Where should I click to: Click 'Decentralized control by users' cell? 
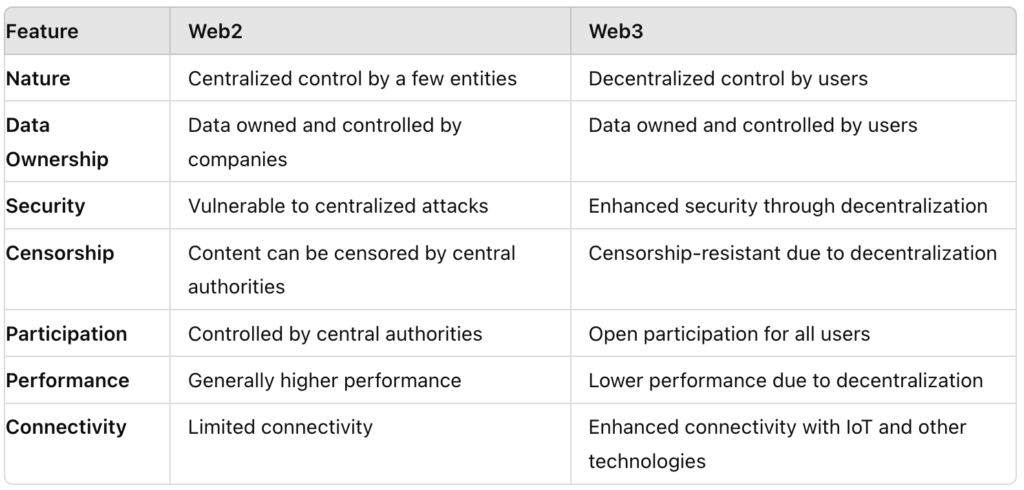[x=728, y=78]
